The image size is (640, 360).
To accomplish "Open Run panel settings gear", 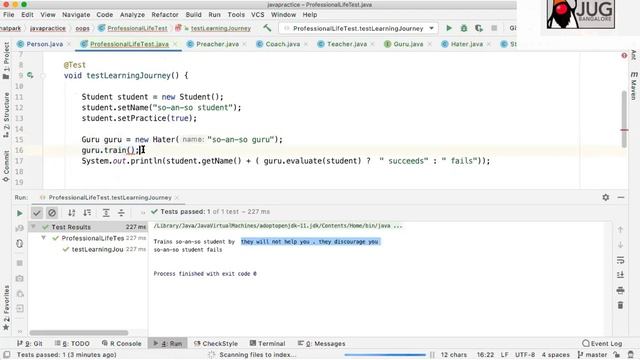I will coord(606,197).
